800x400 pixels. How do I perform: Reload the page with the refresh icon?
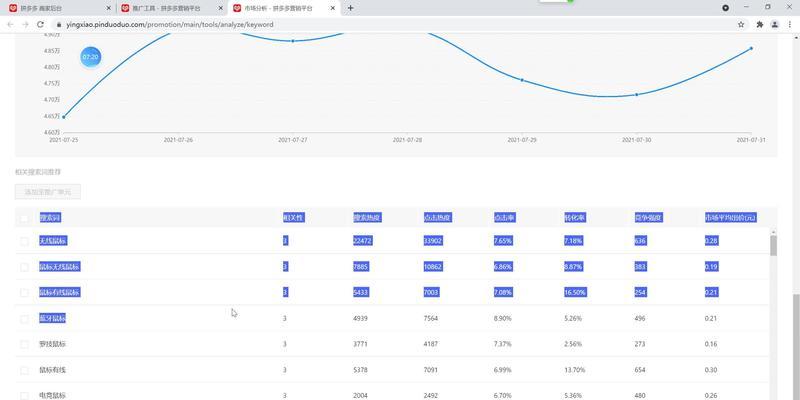click(40, 24)
